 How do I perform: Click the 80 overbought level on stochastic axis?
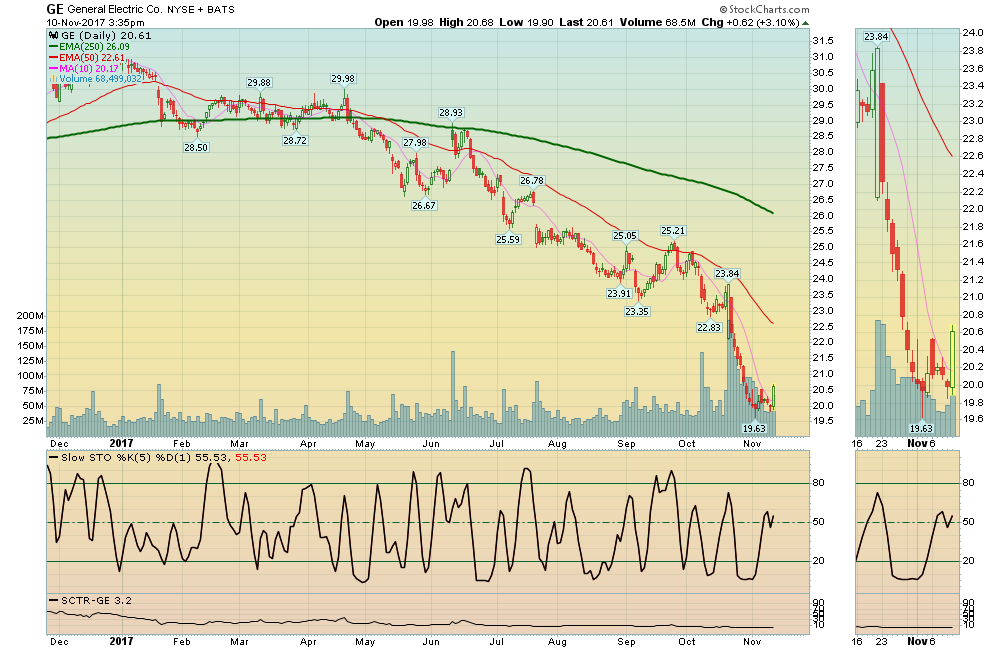coord(818,483)
